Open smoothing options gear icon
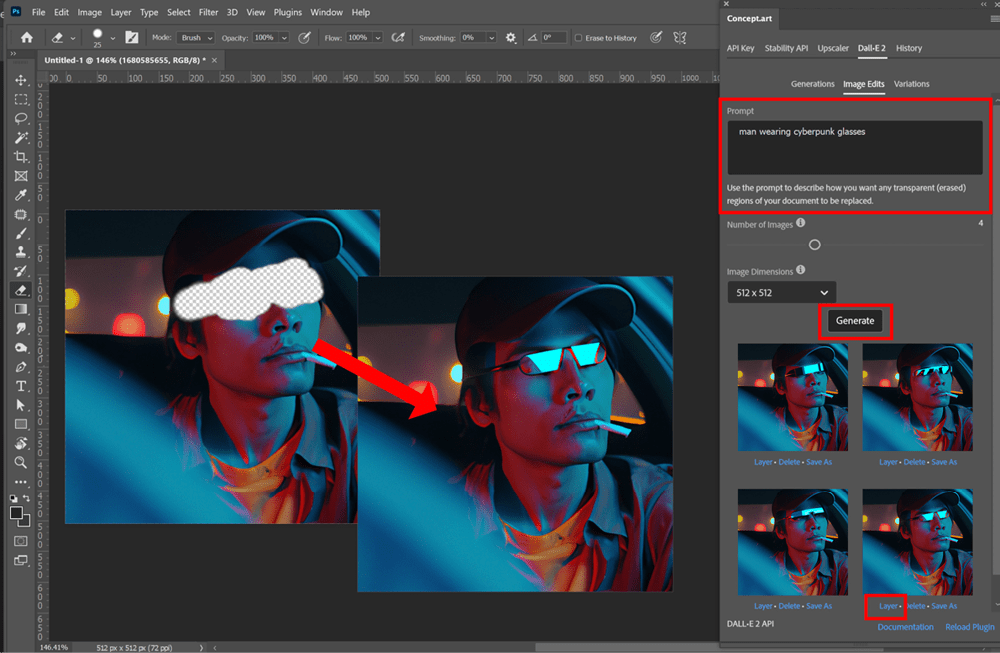Screen dimensions: 1000x653 (x=511, y=38)
